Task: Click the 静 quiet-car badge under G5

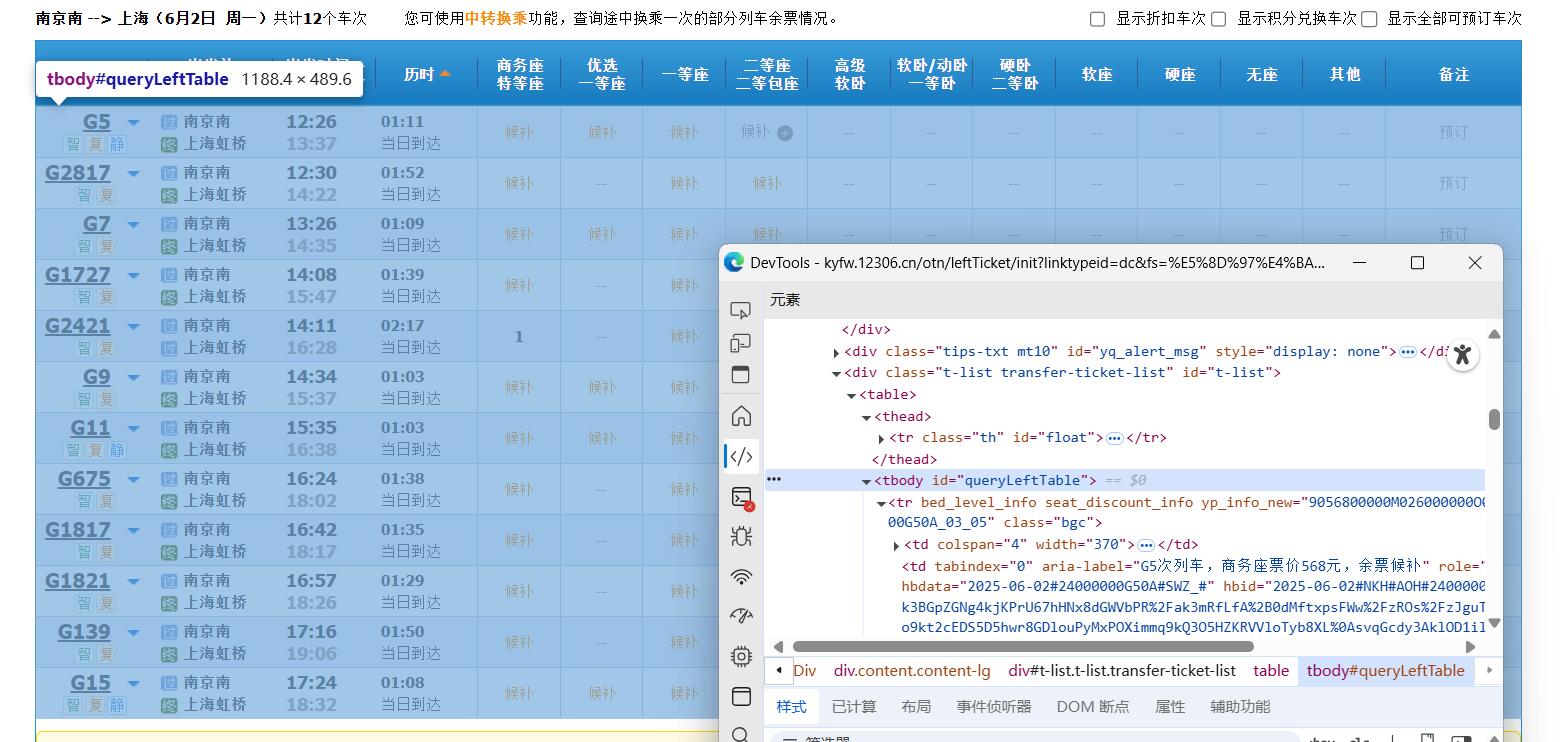Action: (x=118, y=144)
